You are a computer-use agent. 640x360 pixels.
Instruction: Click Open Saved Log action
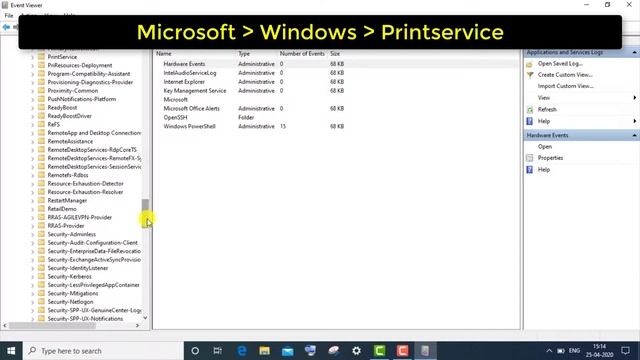coord(560,64)
